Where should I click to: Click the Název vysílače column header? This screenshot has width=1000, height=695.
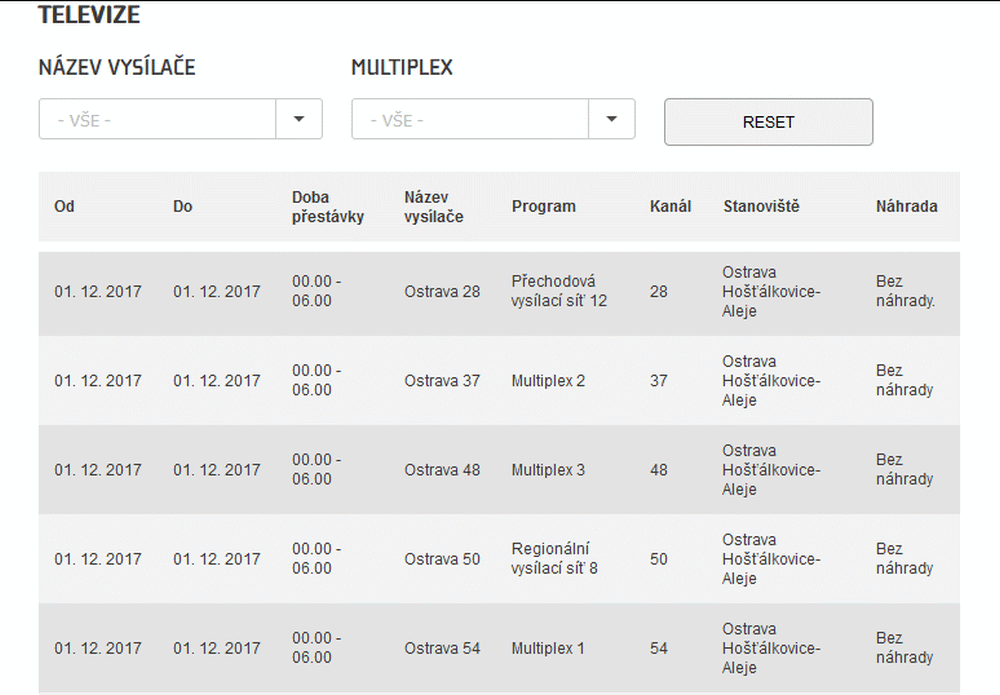point(434,207)
